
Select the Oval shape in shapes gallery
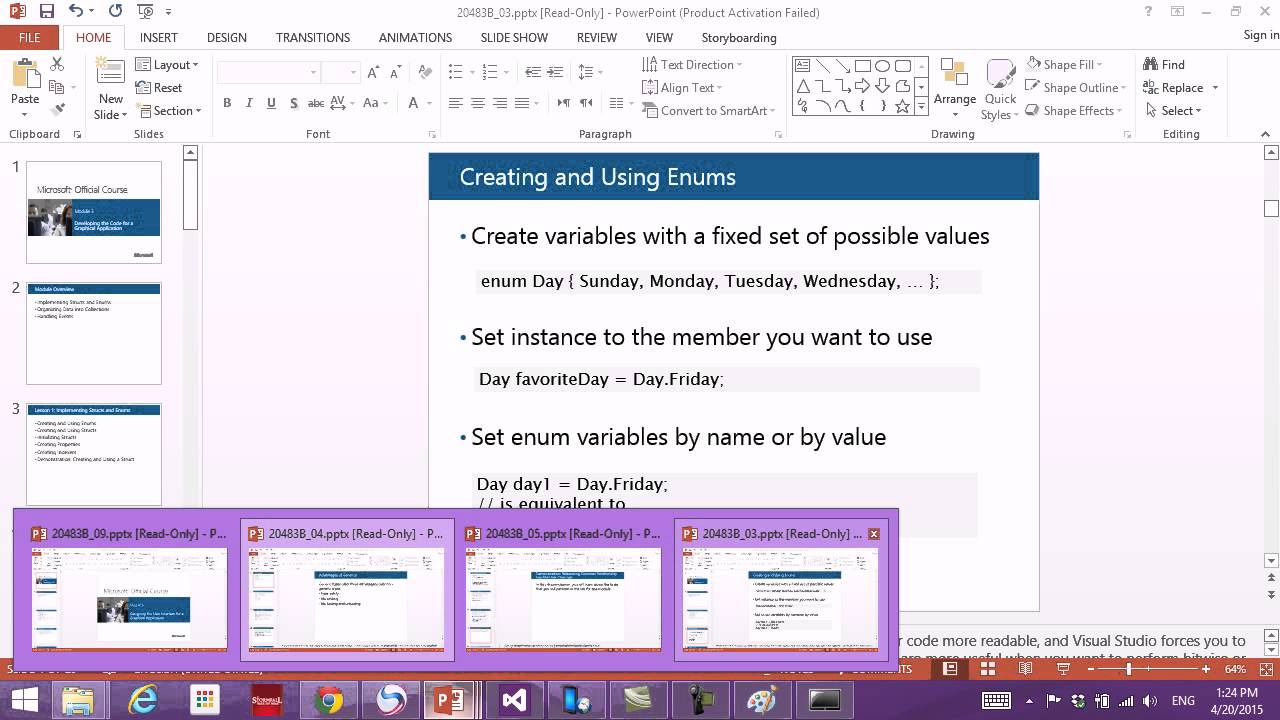(x=883, y=66)
